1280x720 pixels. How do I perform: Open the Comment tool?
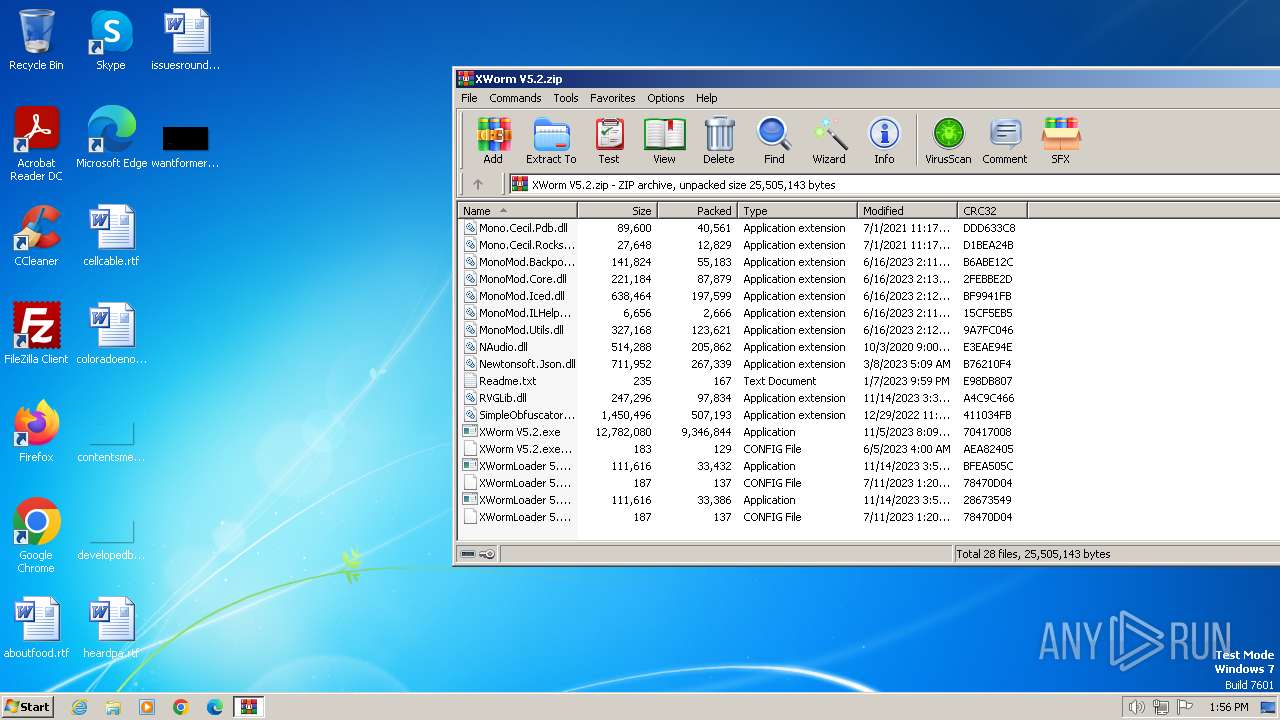tap(1005, 140)
